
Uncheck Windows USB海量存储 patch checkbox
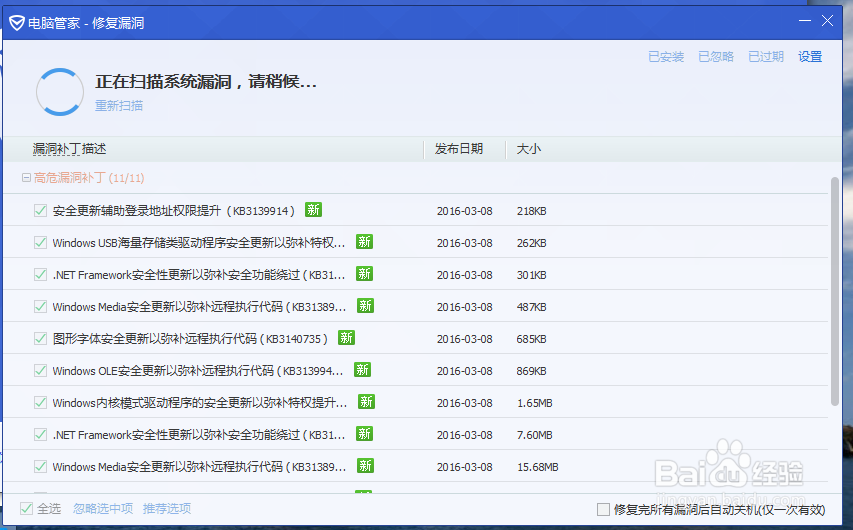tap(40, 243)
